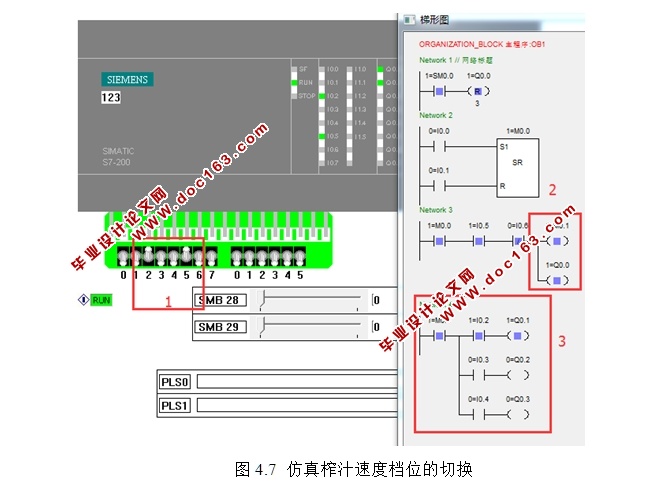Click the Q0.3 coil in the ladder
The height and width of the screenshot is (482, 649).
pos(517,414)
